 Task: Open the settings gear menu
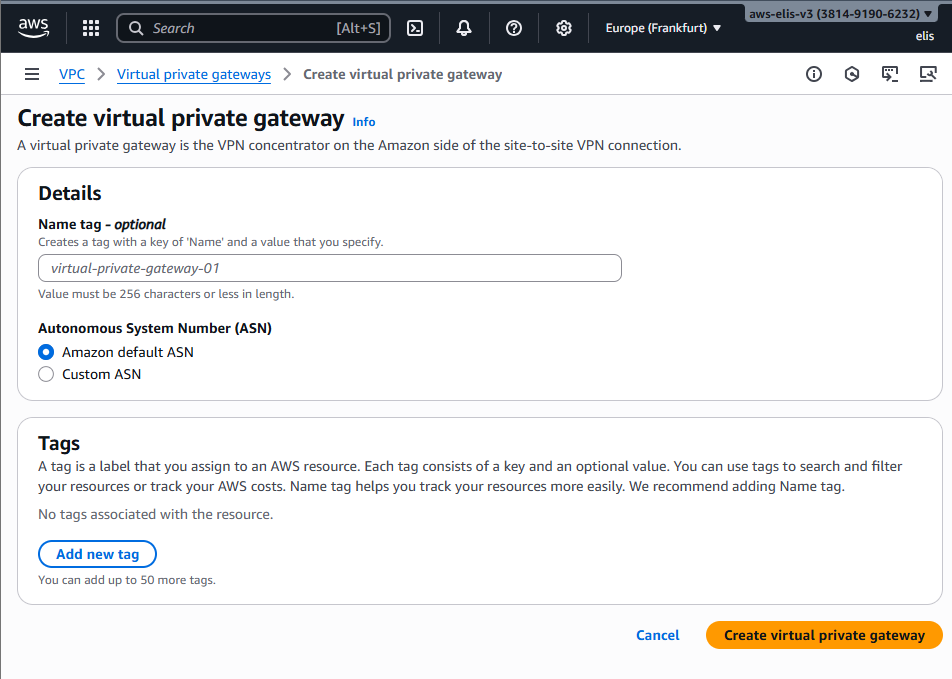coord(564,28)
